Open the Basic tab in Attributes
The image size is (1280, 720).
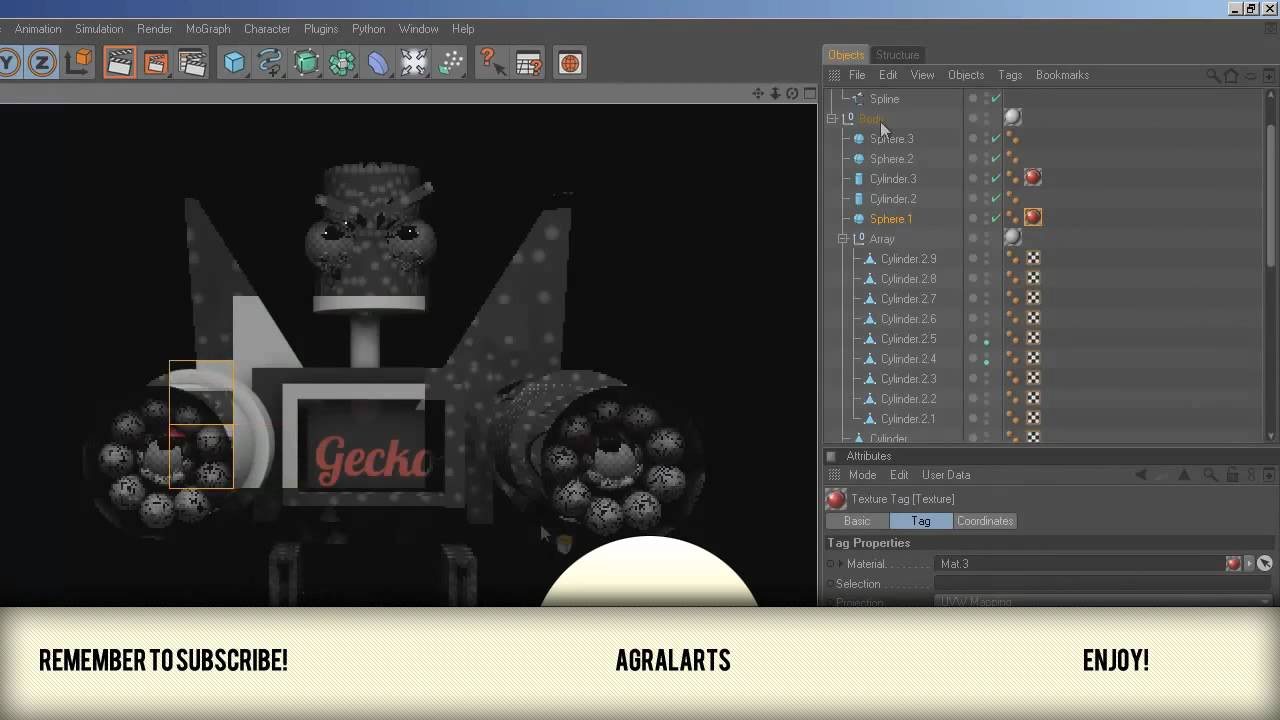(x=857, y=521)
